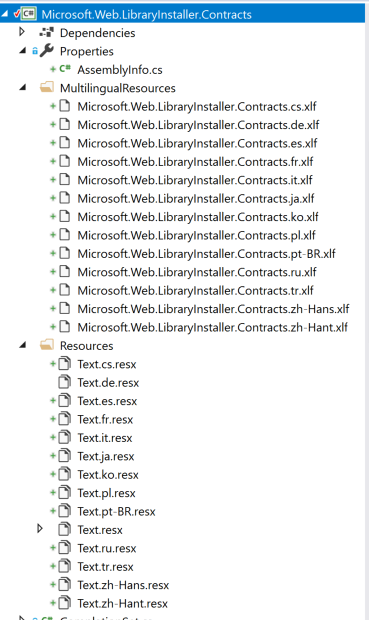This screenshot has height=620, width=369.
Task: Click the resx icon of Text.cs.resx
Action: coord(64,363)
